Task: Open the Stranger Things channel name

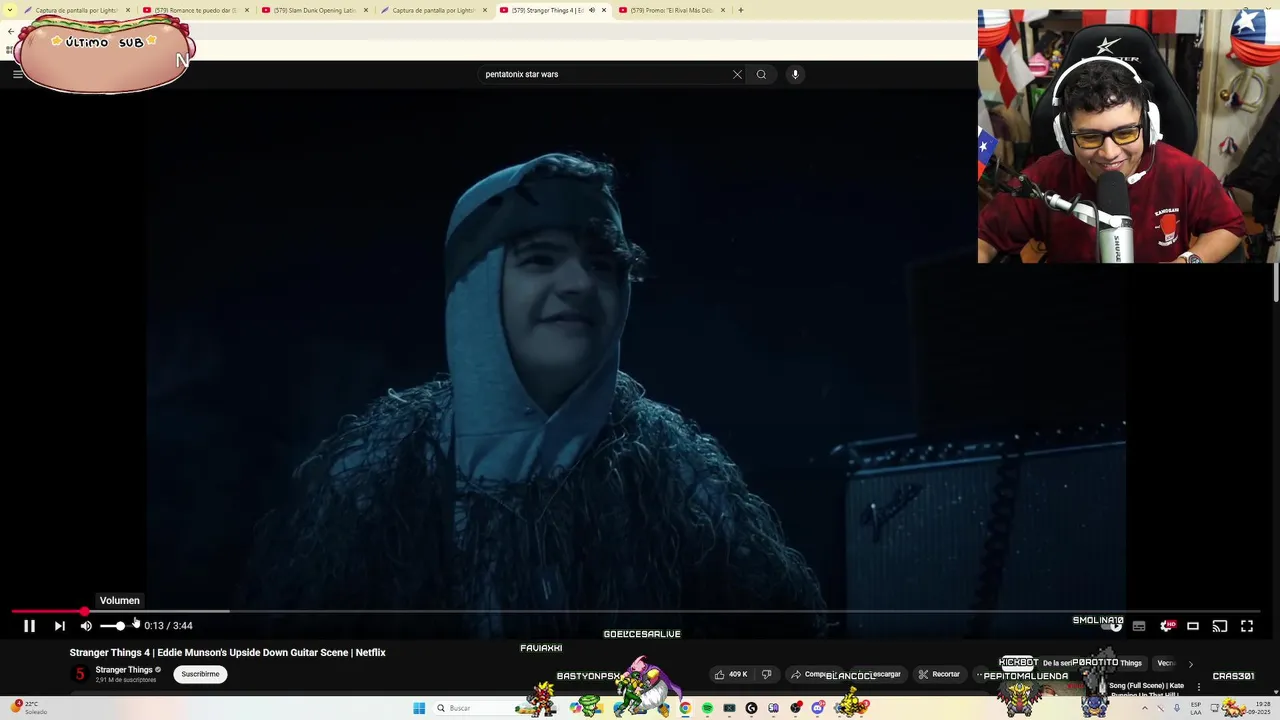Action: (x=124, y=670)
